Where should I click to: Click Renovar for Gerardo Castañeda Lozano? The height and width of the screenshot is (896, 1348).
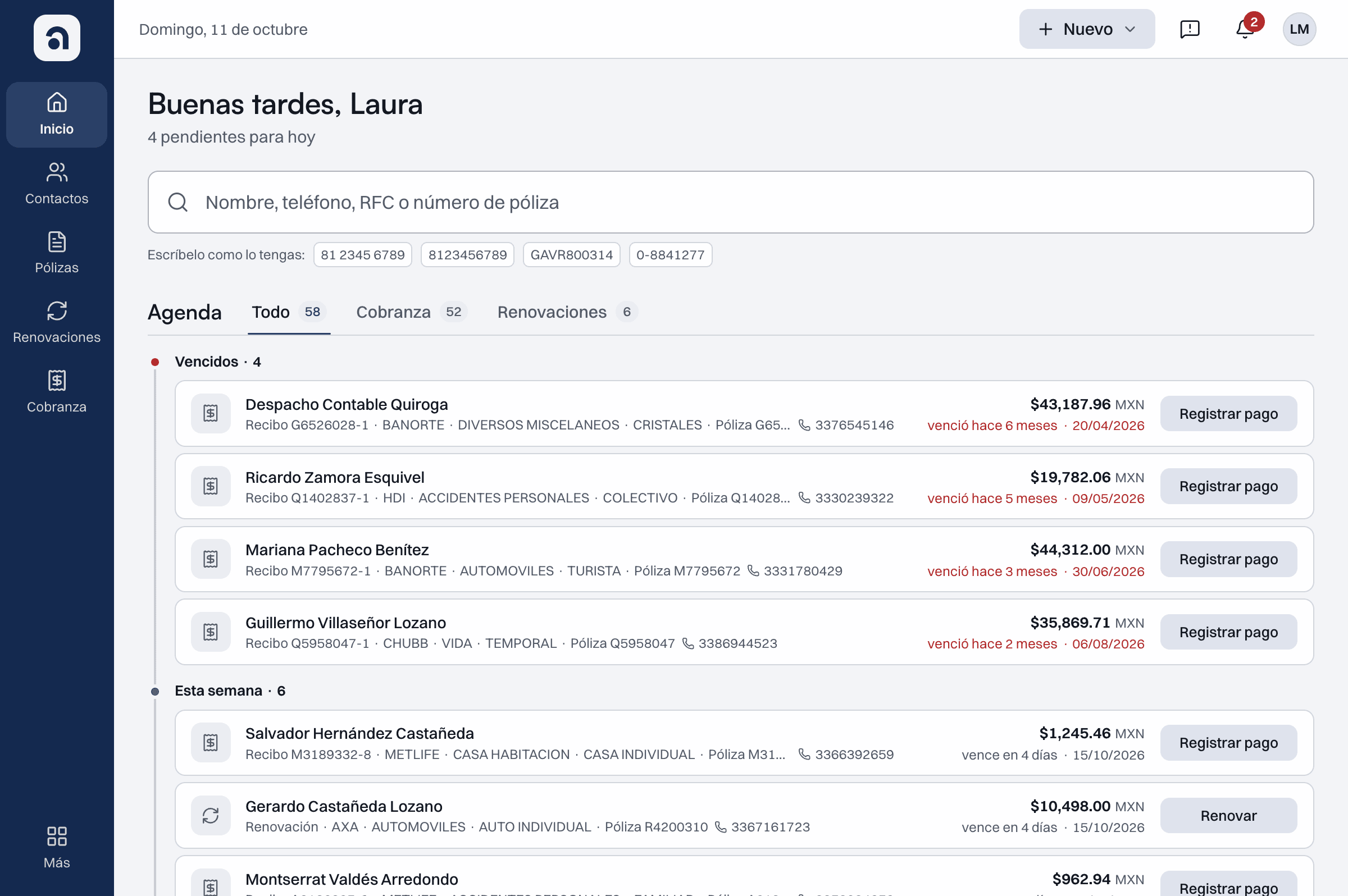1228,816
